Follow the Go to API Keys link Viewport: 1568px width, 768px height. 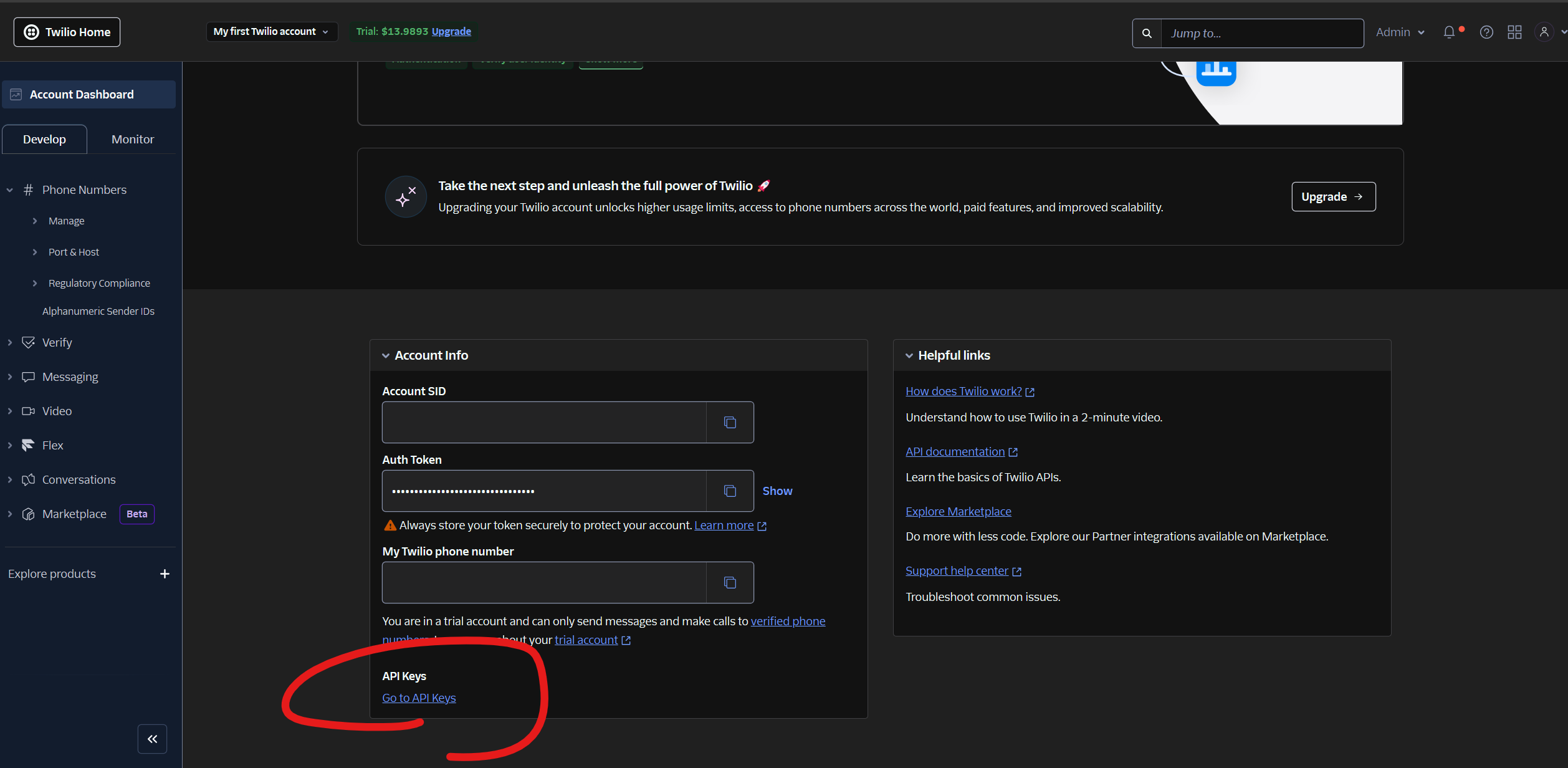coord(419,698)
